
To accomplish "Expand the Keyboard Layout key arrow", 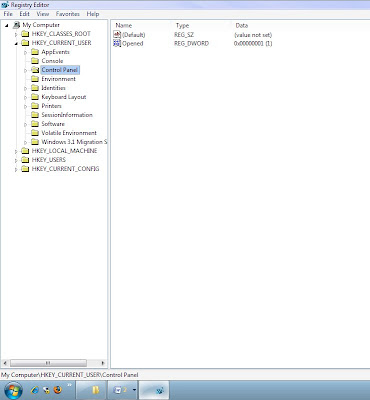I will coord(25,97).
